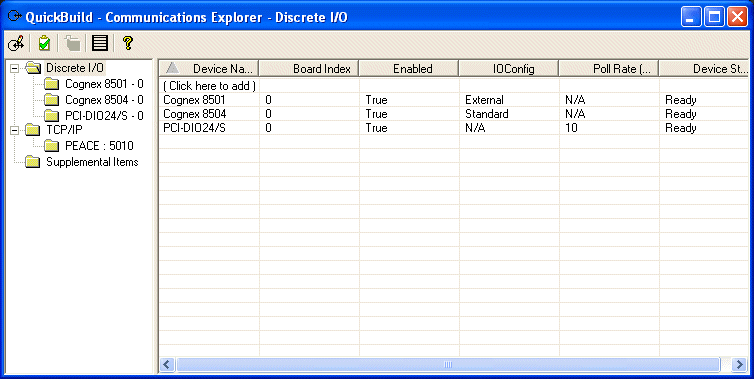754x379 pixels.
Task: Close the Communications Explorer window
Action: click(x=737, y=17)
